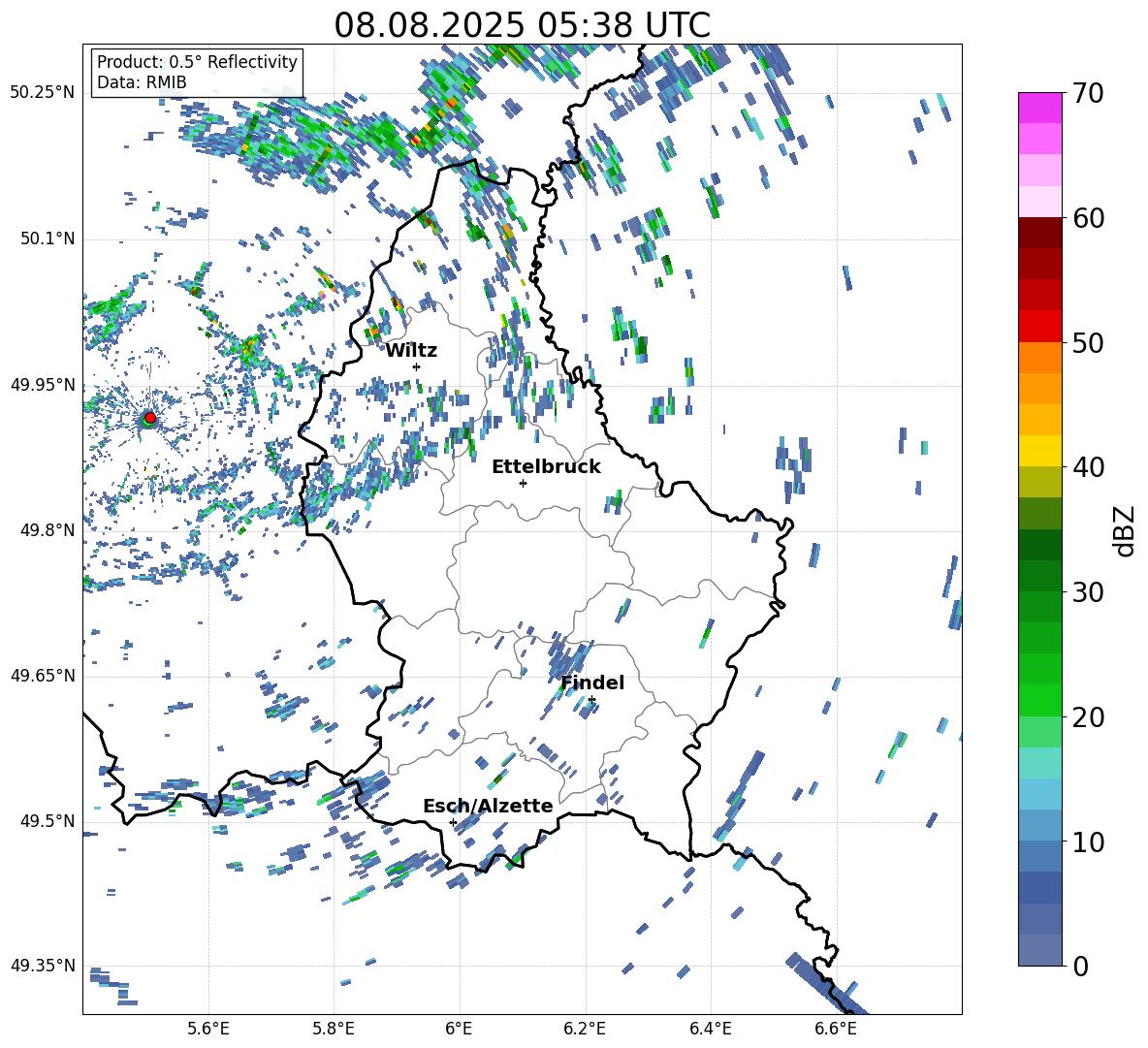
Task: Click the bright green colorbar segment above 20
Action: [1040, 700]
